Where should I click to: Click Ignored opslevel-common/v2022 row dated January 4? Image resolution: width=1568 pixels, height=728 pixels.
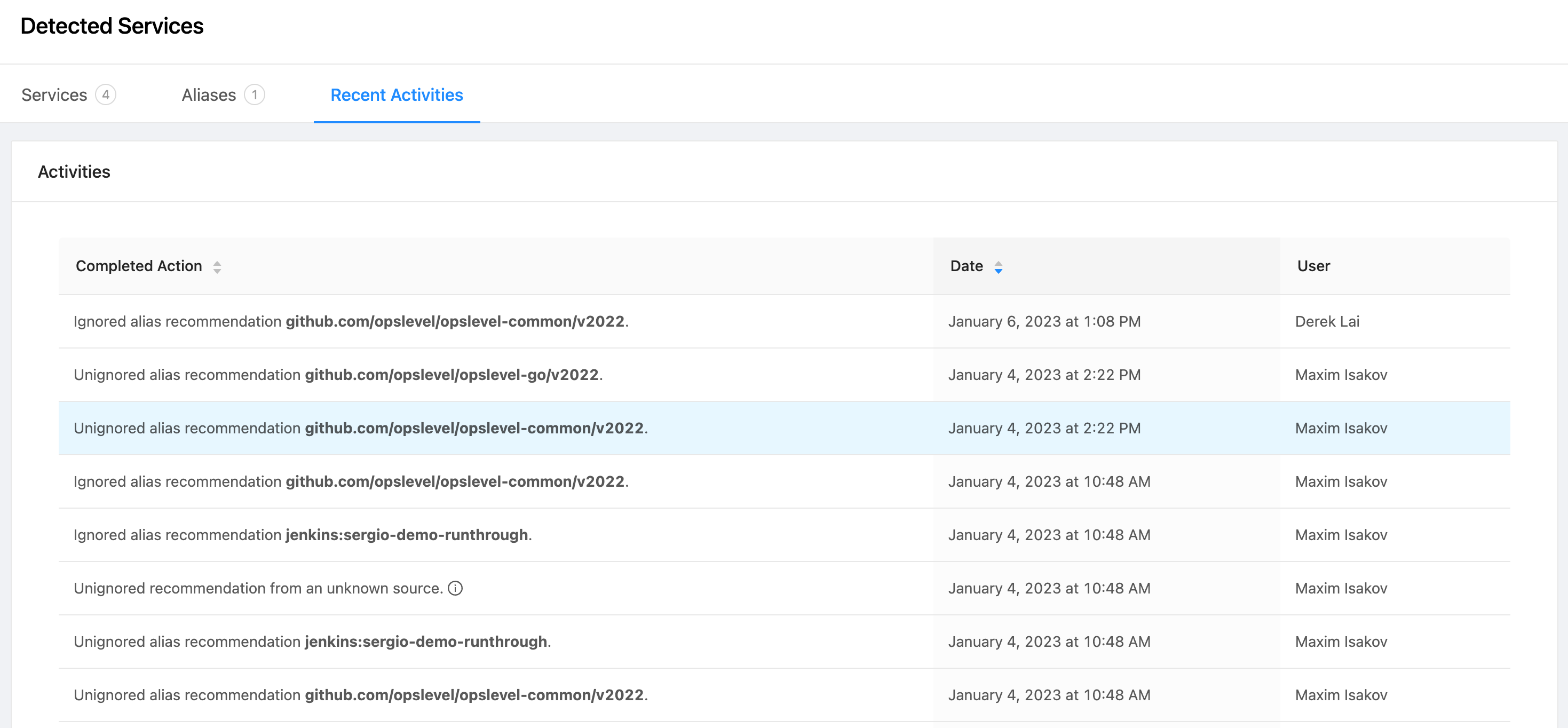(x=784, y=481)
